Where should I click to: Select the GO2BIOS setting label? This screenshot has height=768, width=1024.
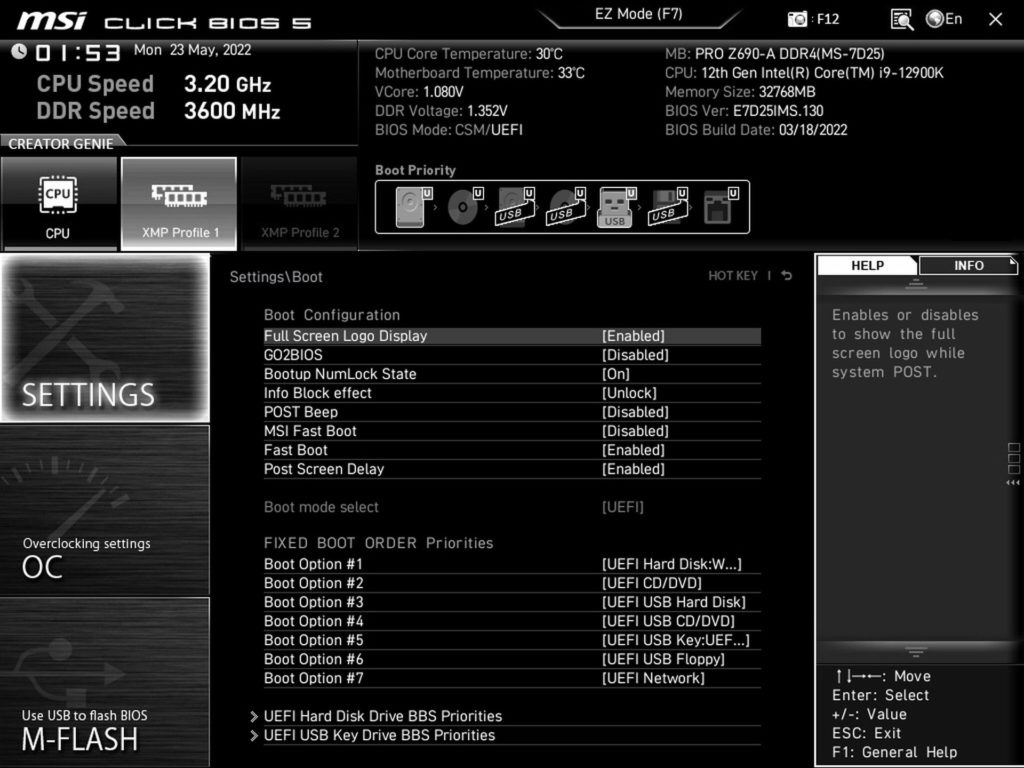coord(293,355)
